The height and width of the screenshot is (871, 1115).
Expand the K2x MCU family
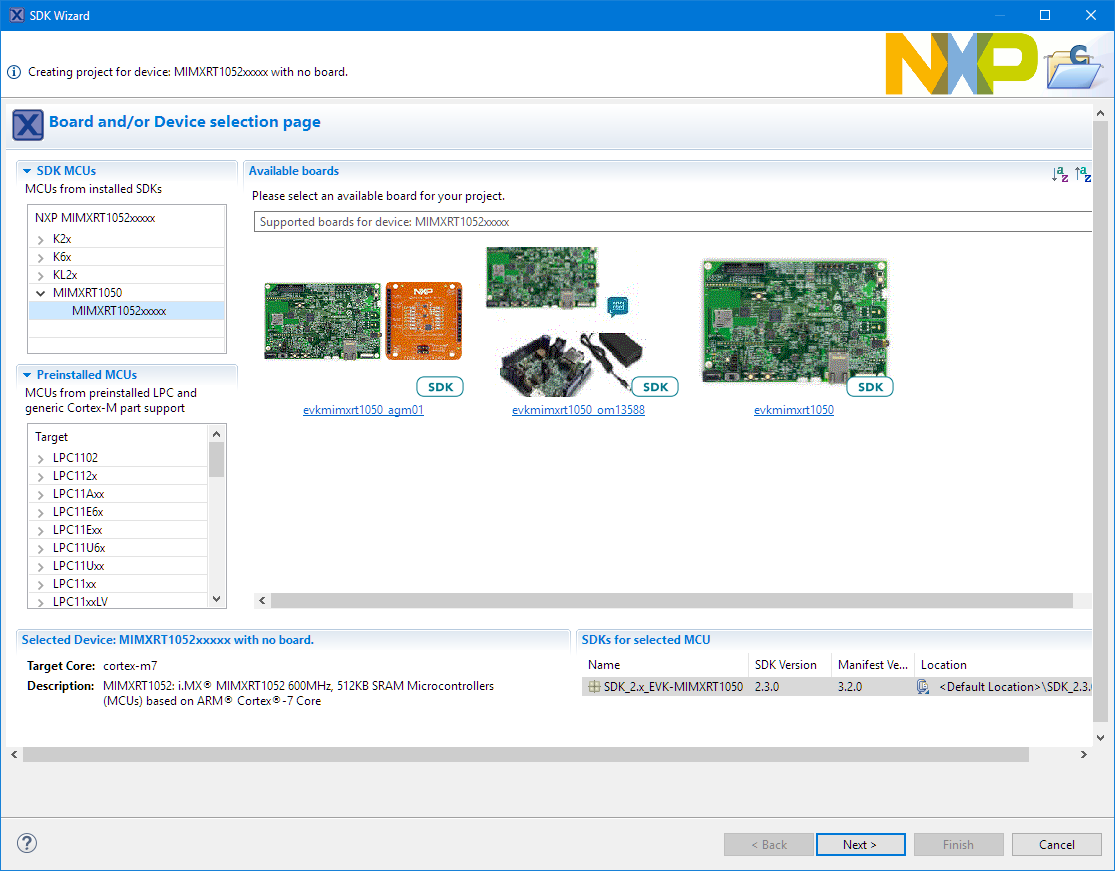click(41, 240)
